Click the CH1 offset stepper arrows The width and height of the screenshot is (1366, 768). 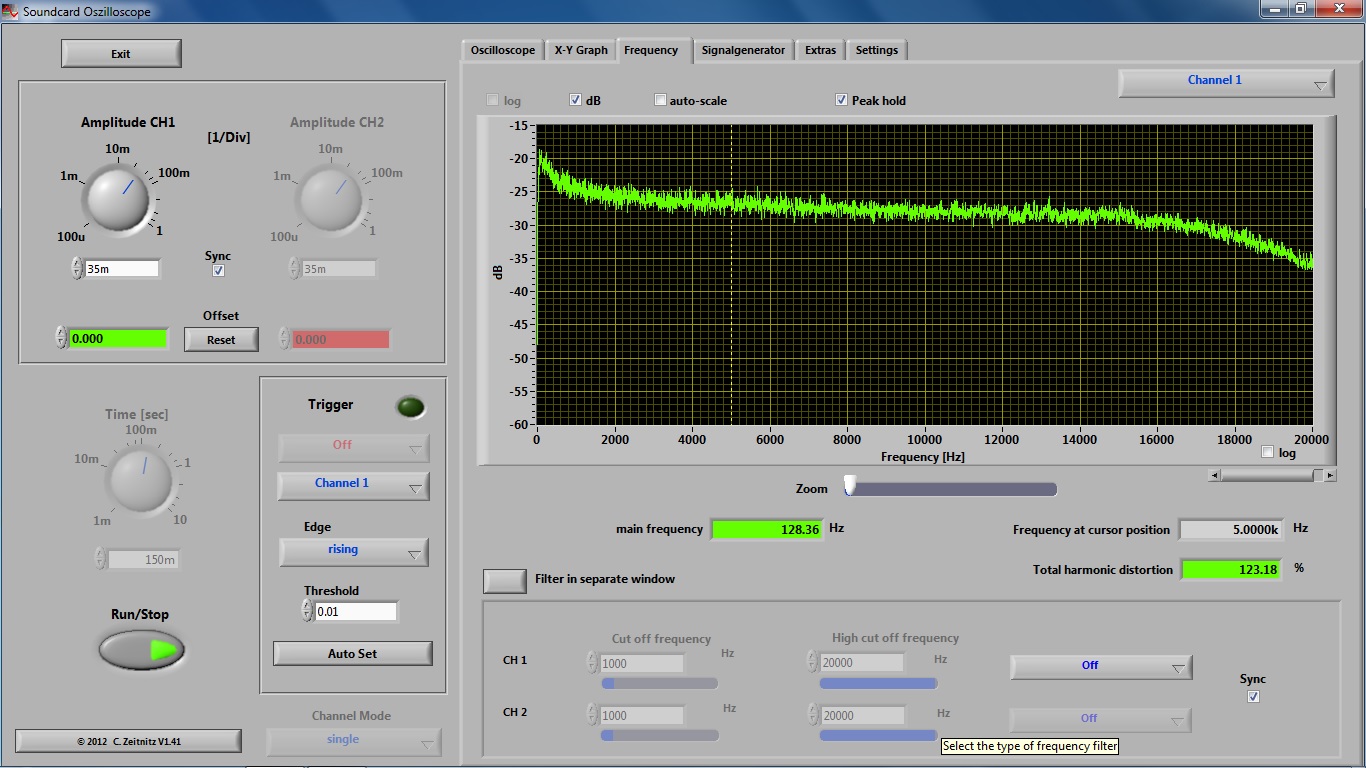point(61,338)
